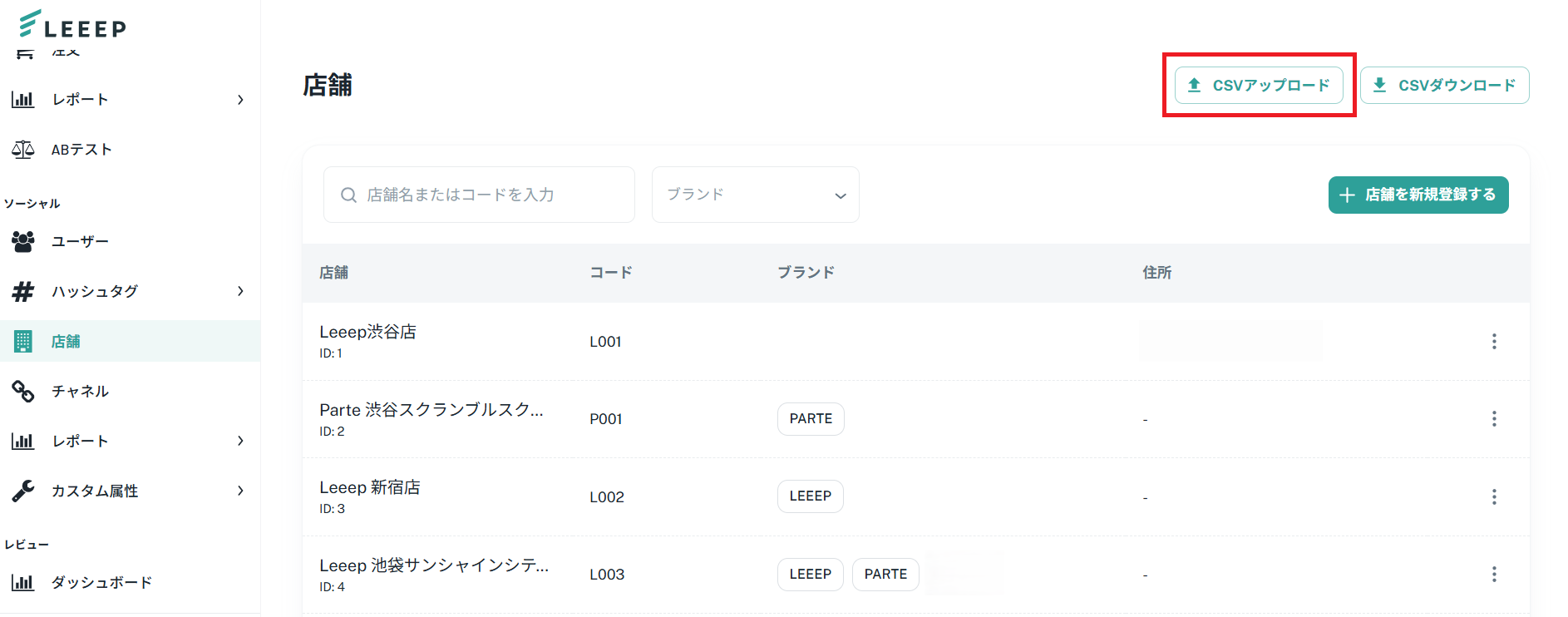
Task: Expand the top レポート submenu chevron
Action: click(240, 100)
